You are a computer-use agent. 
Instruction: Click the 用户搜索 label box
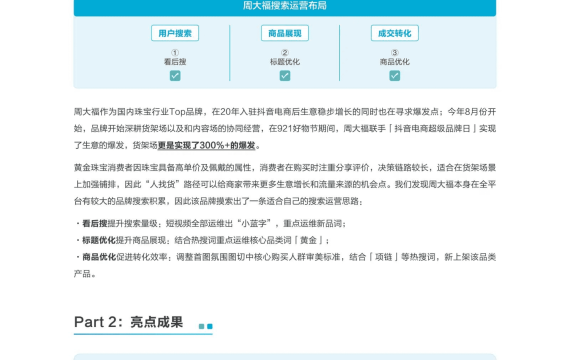(x=175, y=33)
